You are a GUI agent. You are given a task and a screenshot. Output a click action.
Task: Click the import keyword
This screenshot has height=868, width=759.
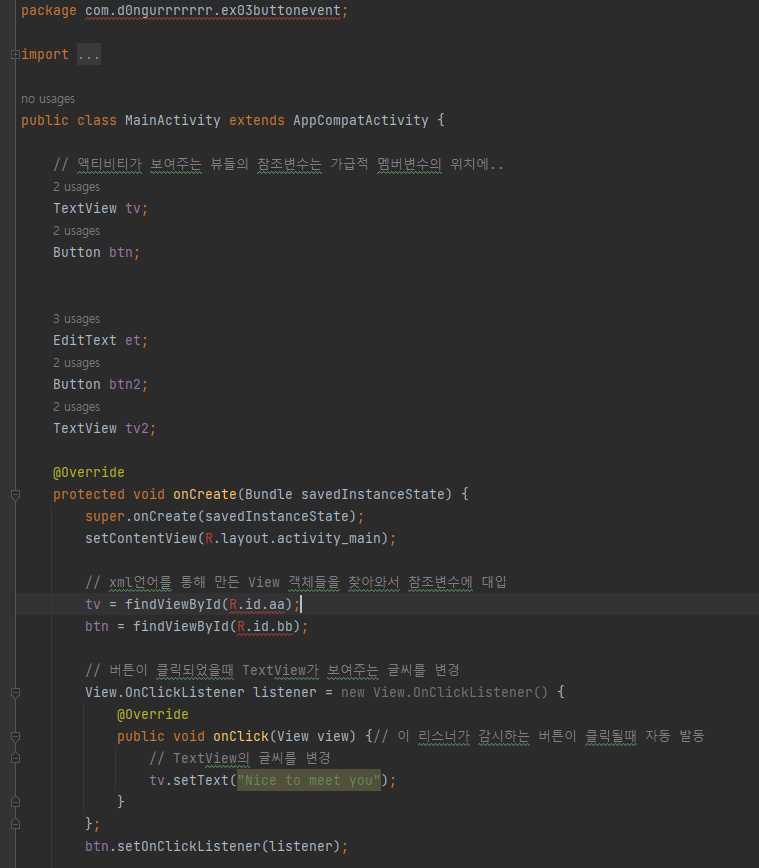coord(45,54)
